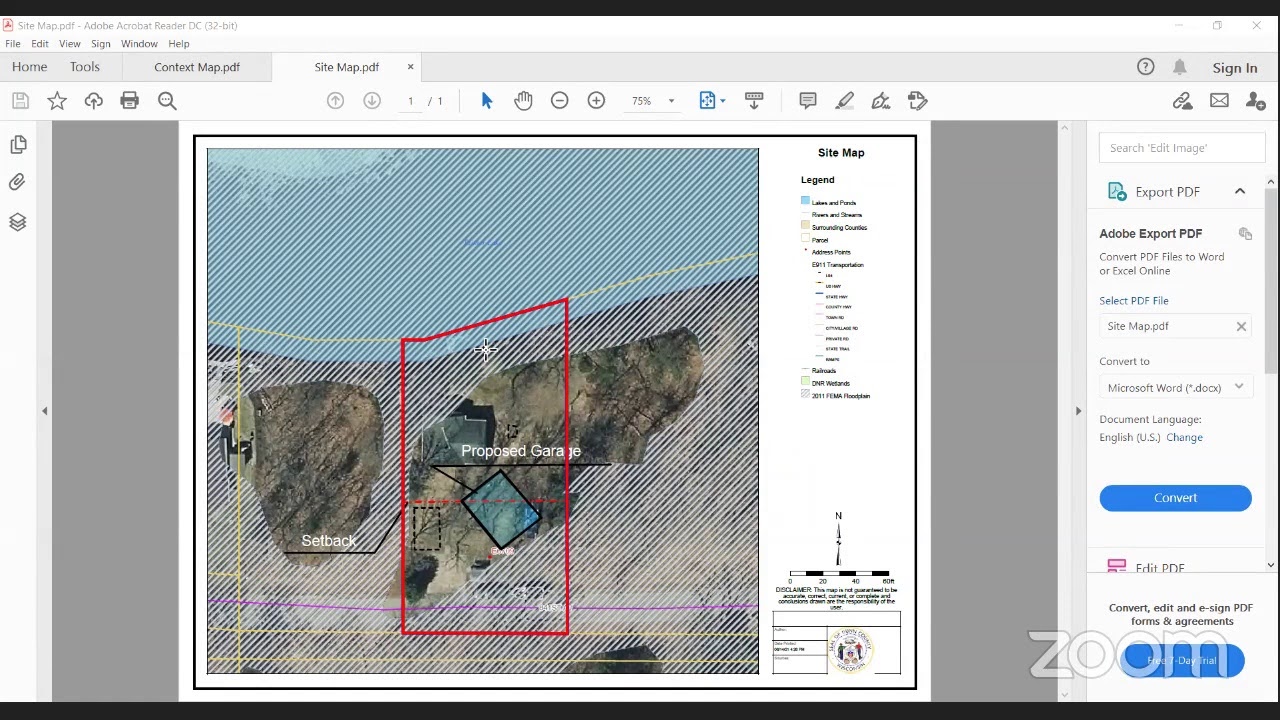Zoom in with the plus icon
Viewport: 1280px width, 720px height.
[596, 100]
